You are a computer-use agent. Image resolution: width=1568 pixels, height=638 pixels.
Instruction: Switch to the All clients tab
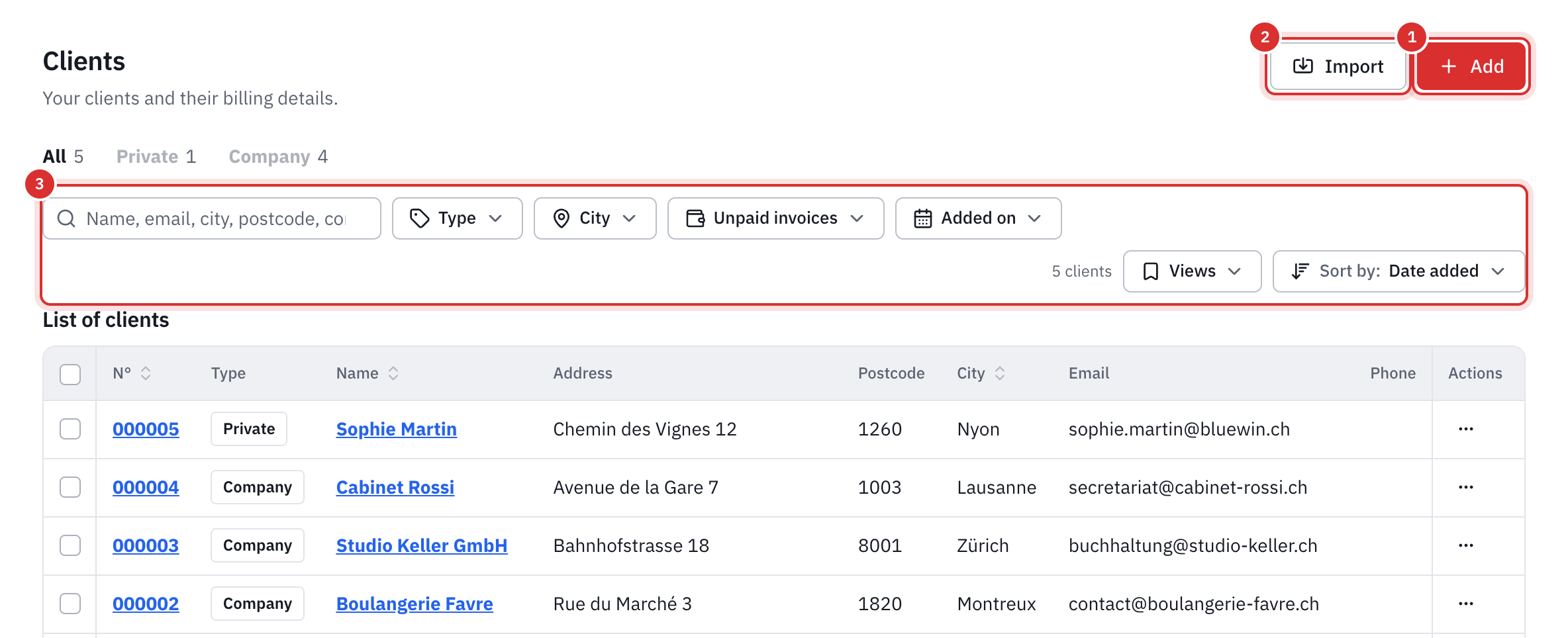point(63,156)
